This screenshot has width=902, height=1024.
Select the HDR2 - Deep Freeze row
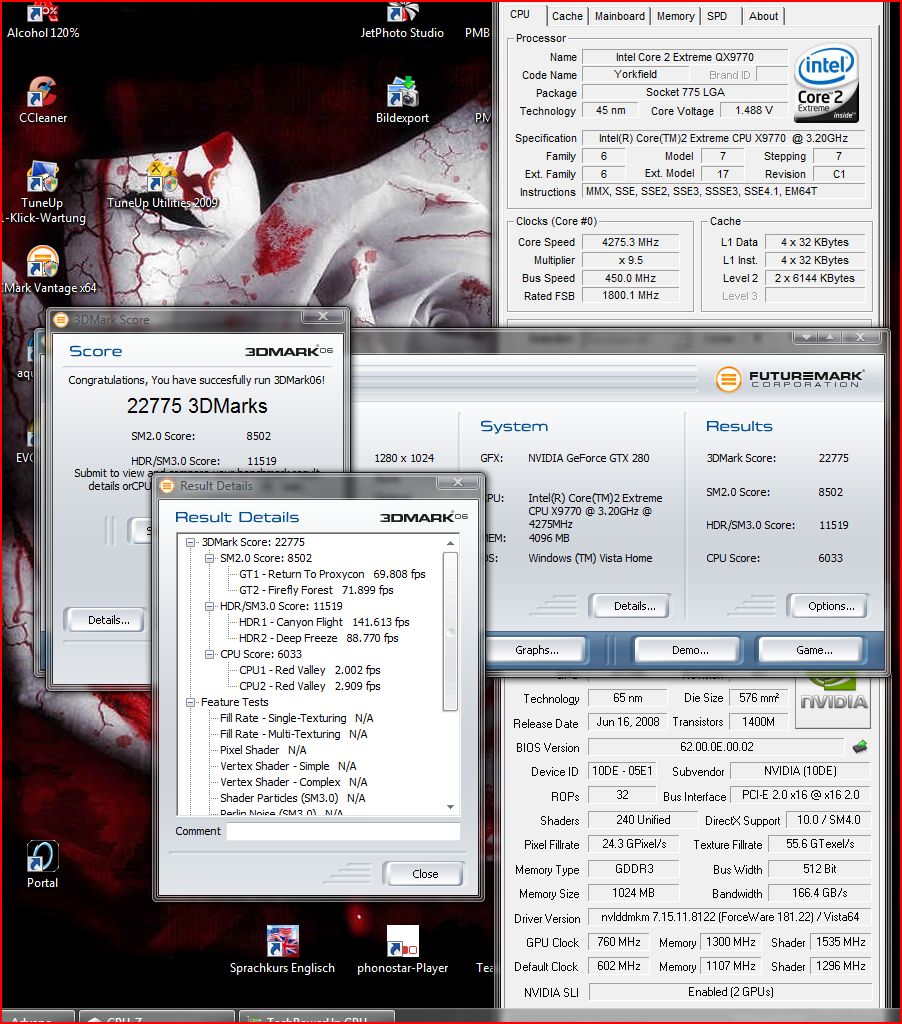tap(318, 638)
